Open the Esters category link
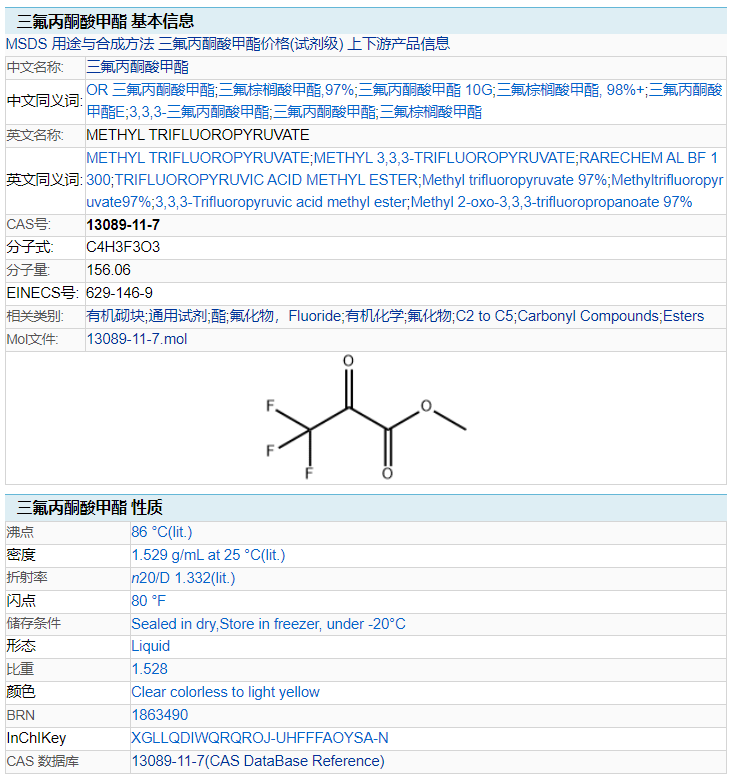Viewport: 734px width, 782px height. [683, 316]
